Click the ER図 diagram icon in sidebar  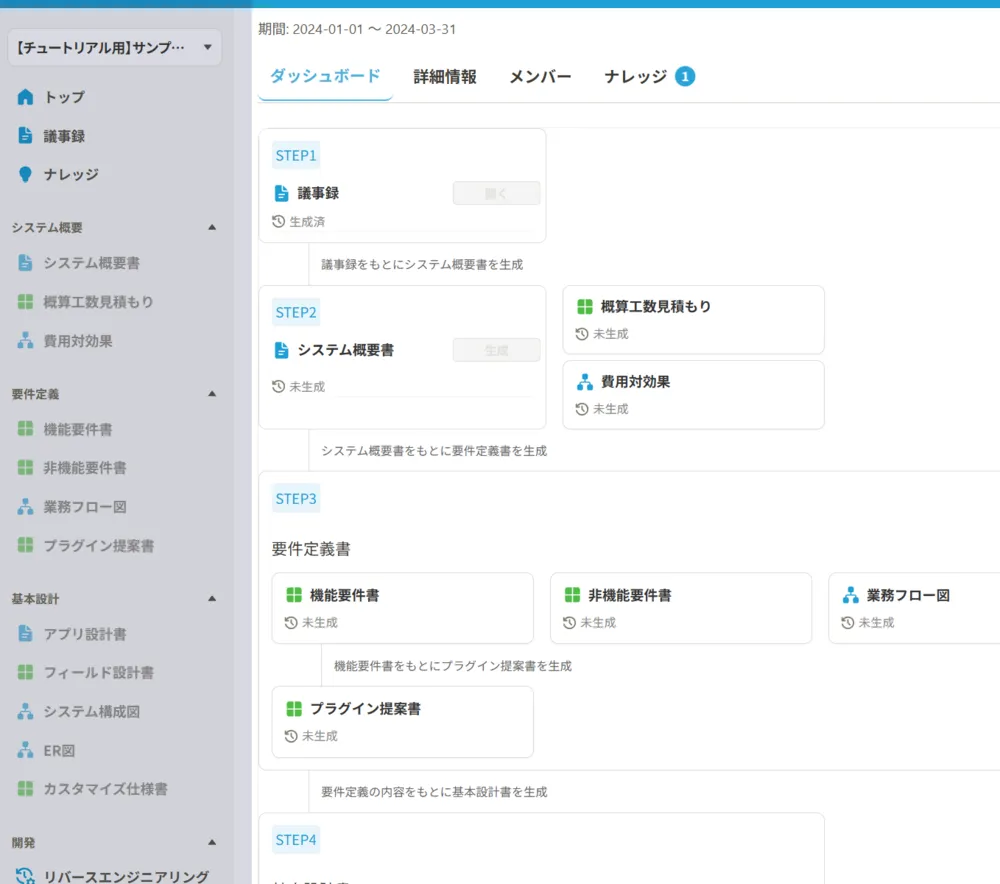(25, 750)
